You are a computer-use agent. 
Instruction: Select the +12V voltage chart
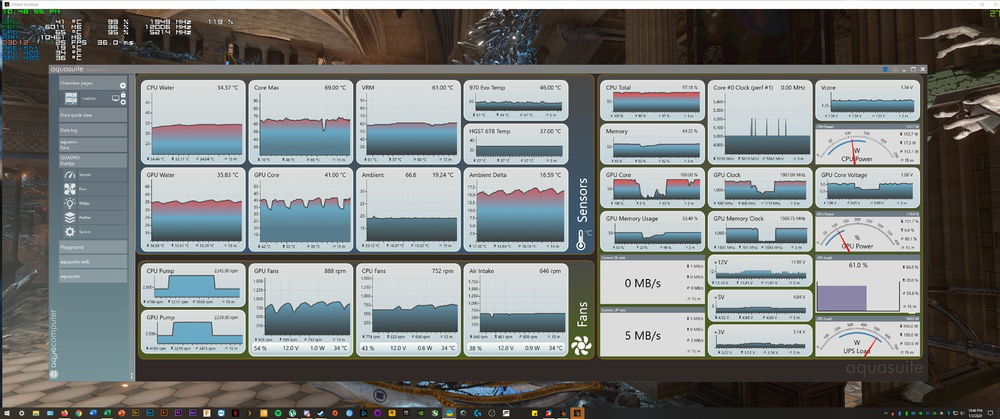point(760,271)
